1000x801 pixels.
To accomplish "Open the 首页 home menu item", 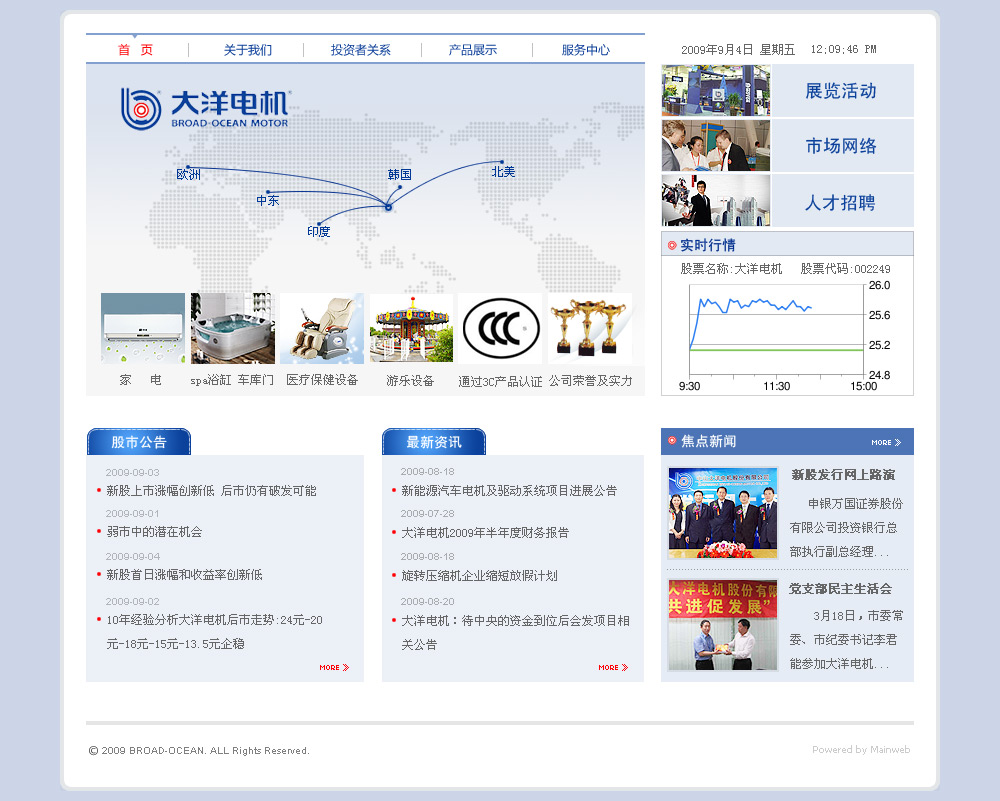I will 136,50.
